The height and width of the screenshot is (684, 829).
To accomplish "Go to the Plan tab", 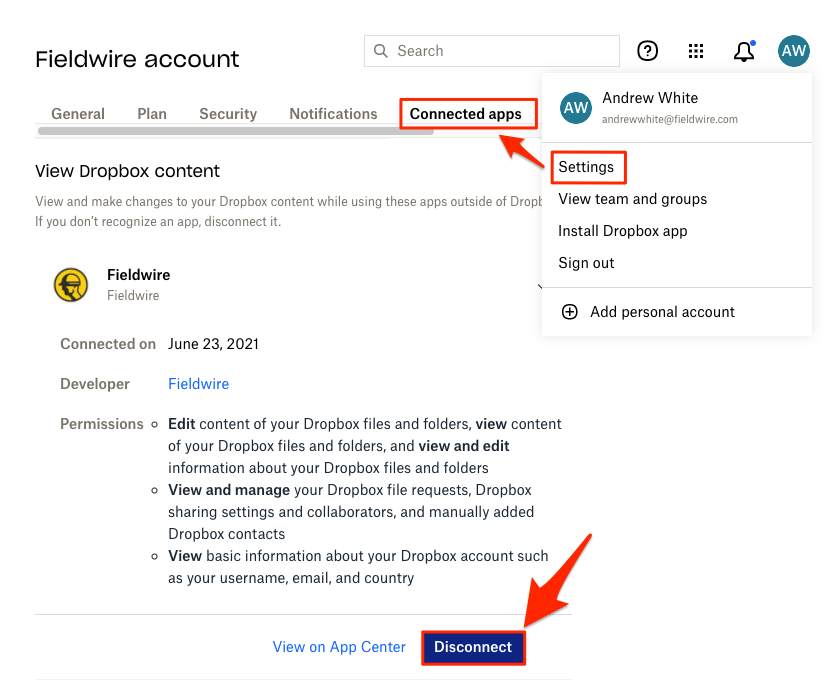I will click(151, 113).
